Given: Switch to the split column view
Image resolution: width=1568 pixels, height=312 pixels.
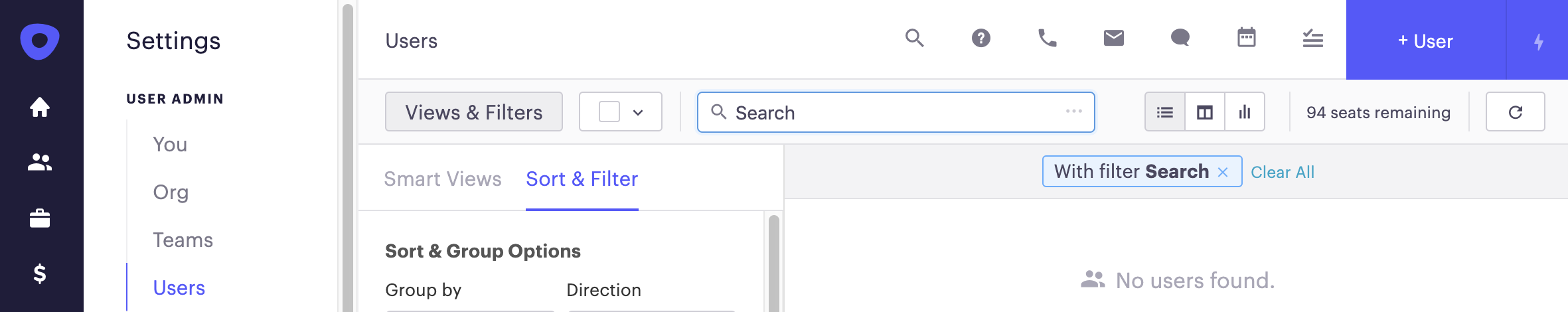Looking at the screenshot, I should [1204, 112].
